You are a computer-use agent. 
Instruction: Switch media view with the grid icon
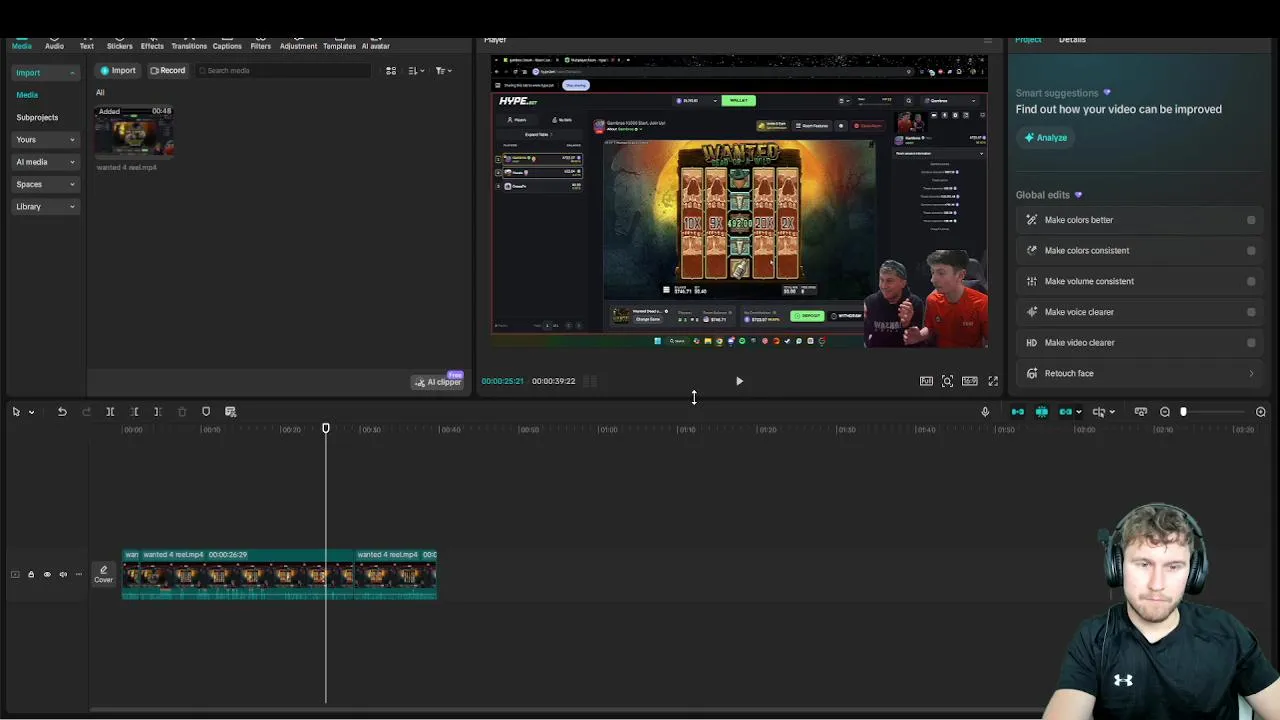[391, 71]
